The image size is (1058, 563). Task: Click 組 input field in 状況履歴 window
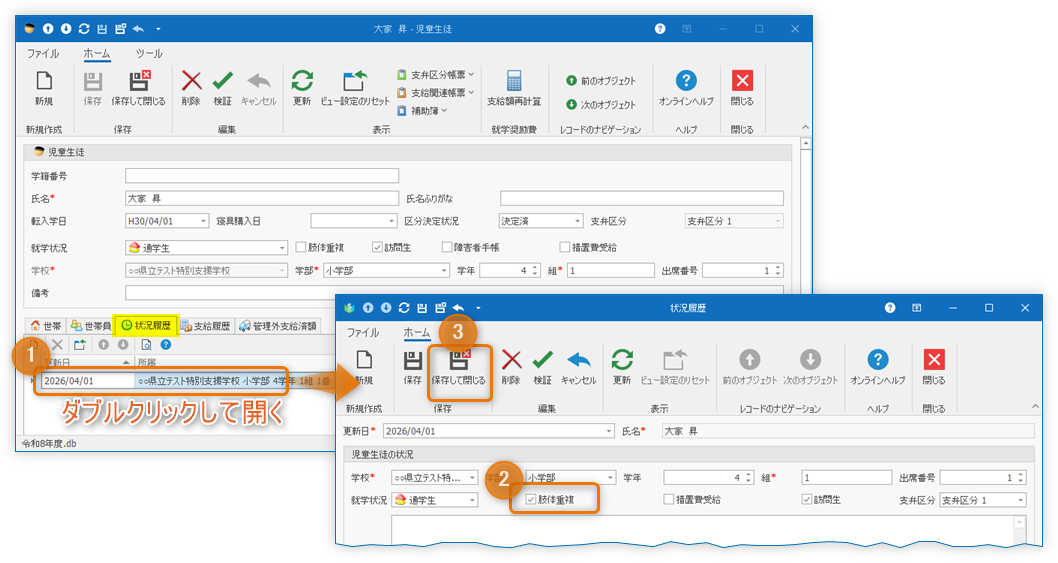pyautogui.click(x=846, y=477)
